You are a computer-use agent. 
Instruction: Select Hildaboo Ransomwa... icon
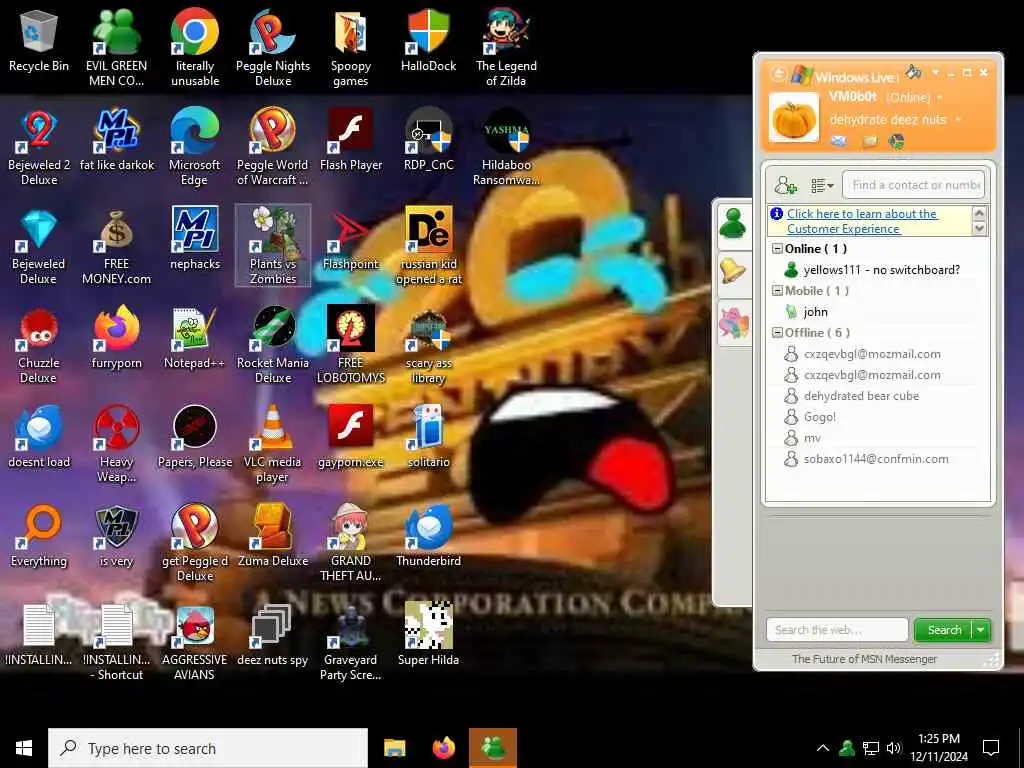coord(506,148)
